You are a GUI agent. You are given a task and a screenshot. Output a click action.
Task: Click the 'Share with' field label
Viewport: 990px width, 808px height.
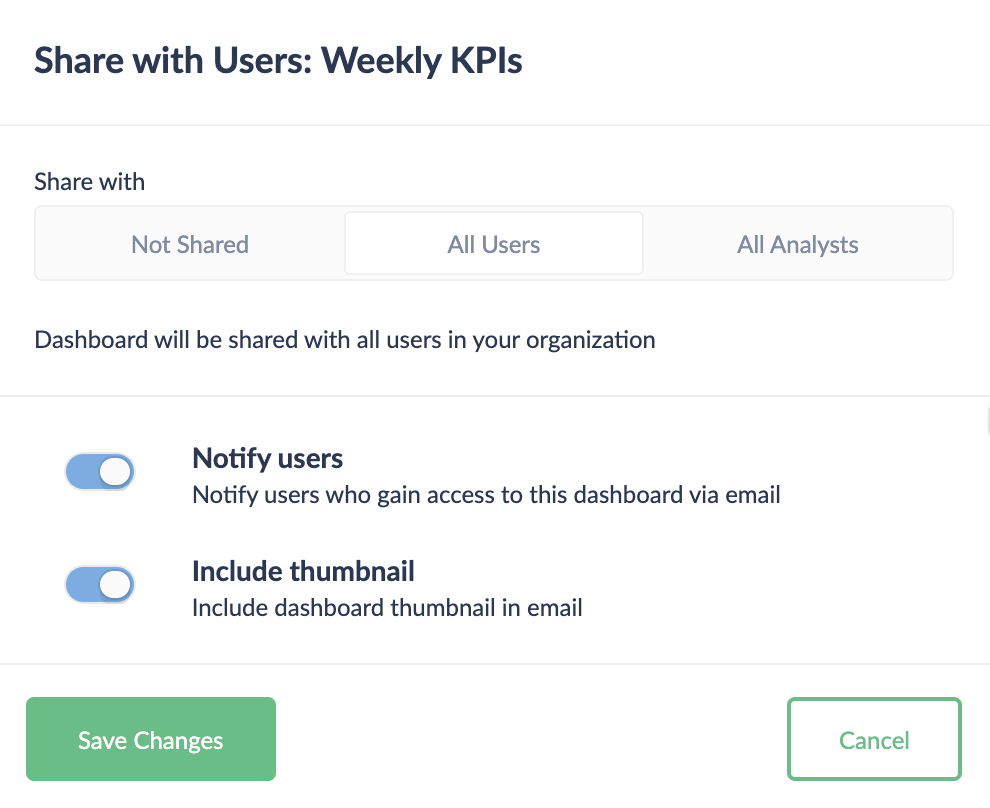point(90,182)
